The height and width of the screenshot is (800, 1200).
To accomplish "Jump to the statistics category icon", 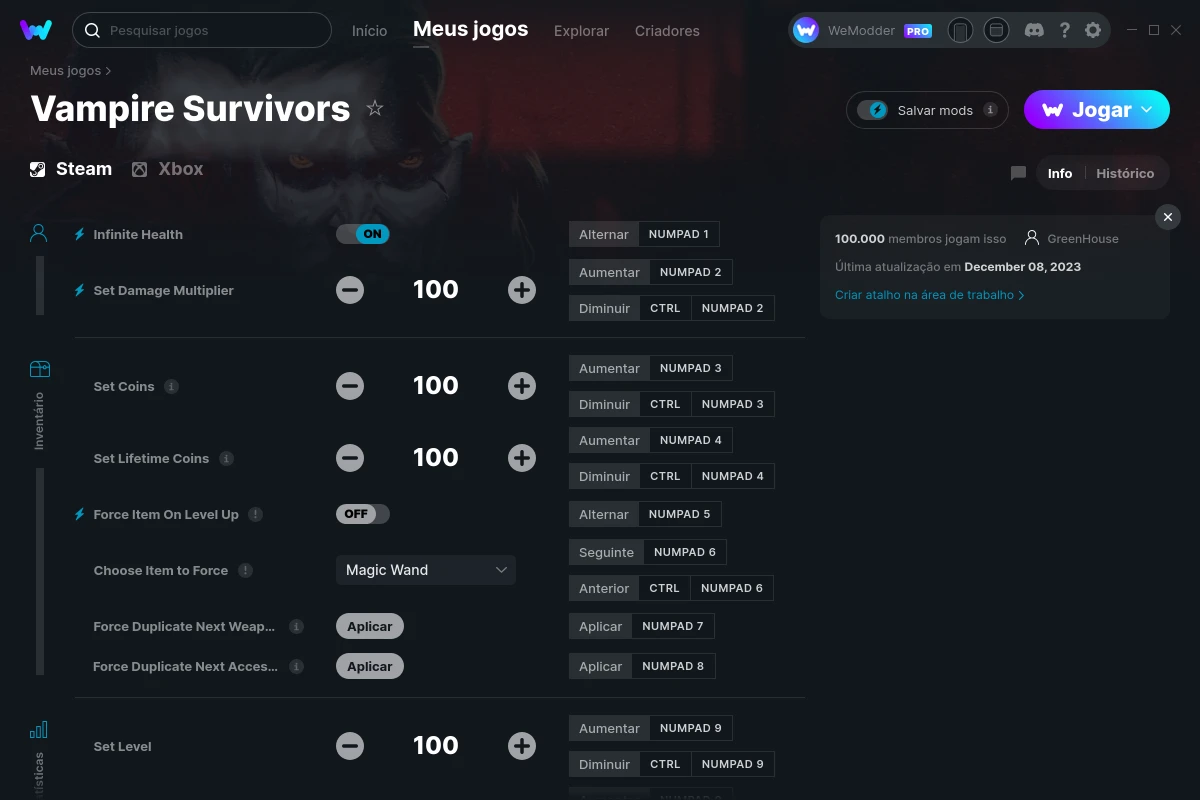I will [39, 729].
